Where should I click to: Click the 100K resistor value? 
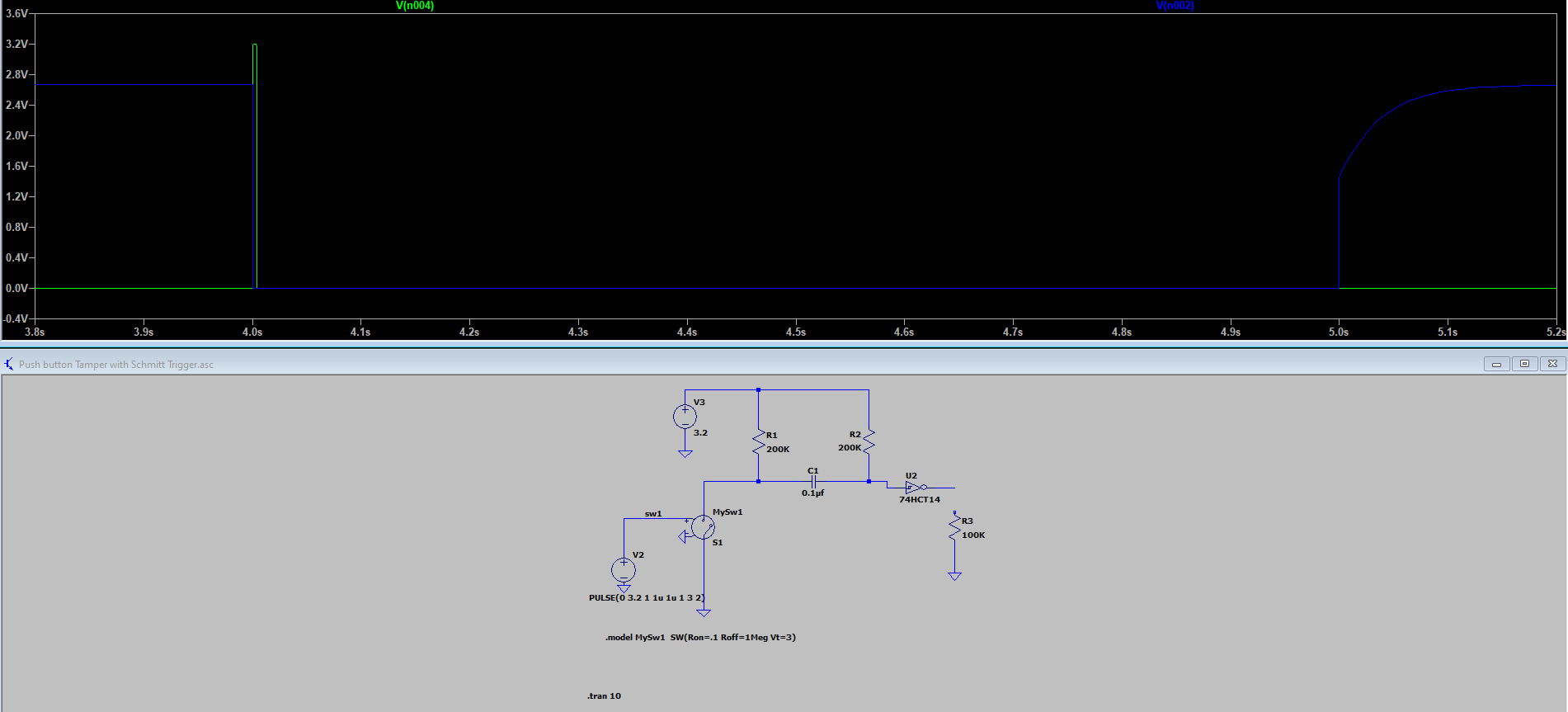pyautogui.click(x=973, y=535)
